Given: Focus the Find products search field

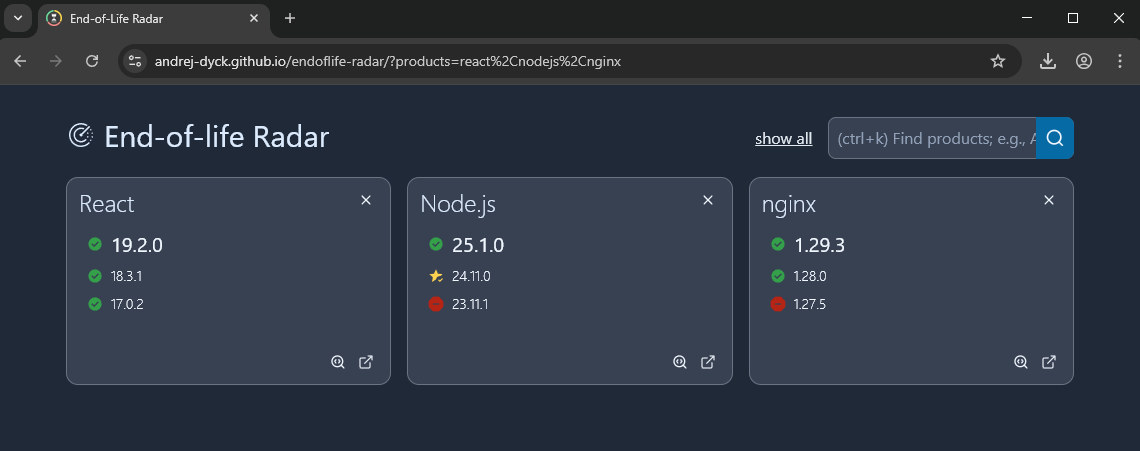Looking at the screenshot, I should pos(932,138).
